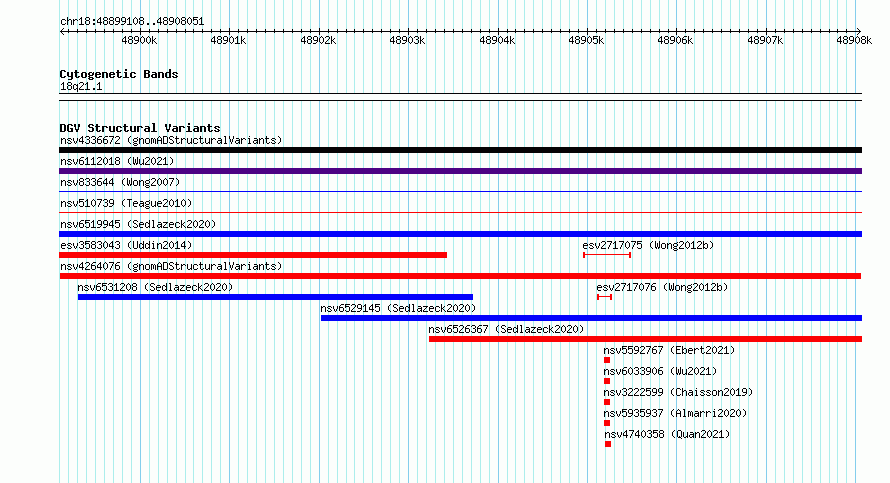Click the 48906k ruler label
The width and height of the screenshot is (890, 483).
pyautogui.click(x=675, y=40)
